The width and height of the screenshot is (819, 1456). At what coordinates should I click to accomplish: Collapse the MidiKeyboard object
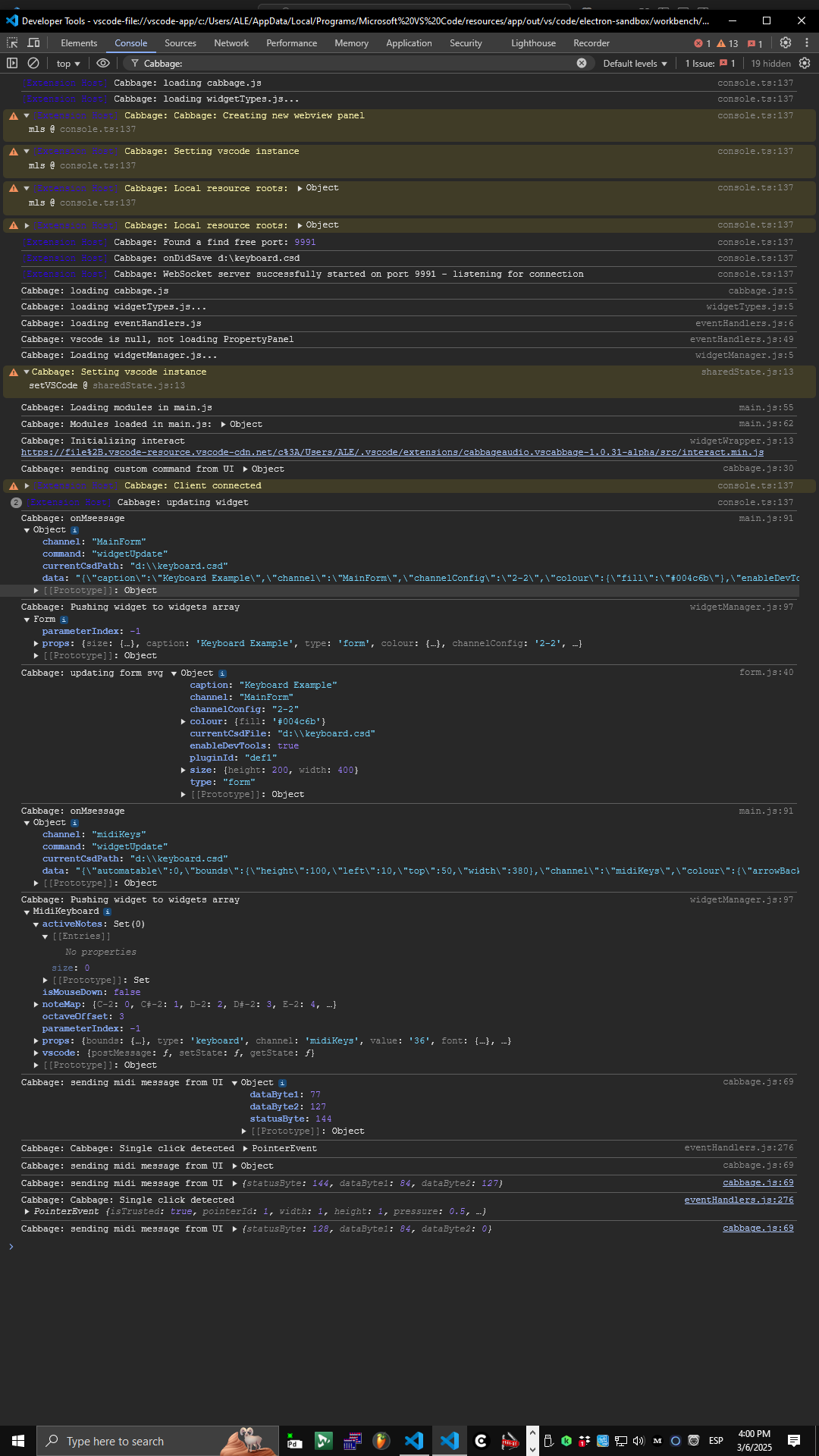[27, 912]
